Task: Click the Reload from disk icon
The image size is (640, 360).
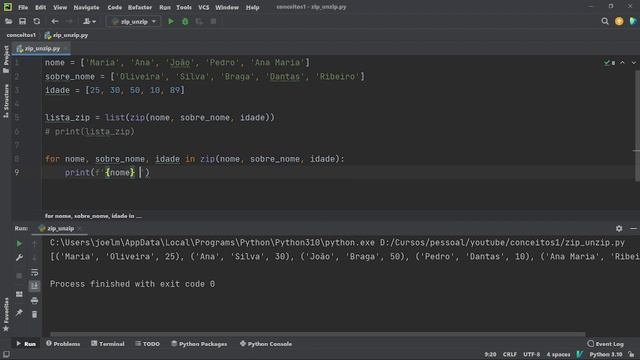Action: pos(37,21)
